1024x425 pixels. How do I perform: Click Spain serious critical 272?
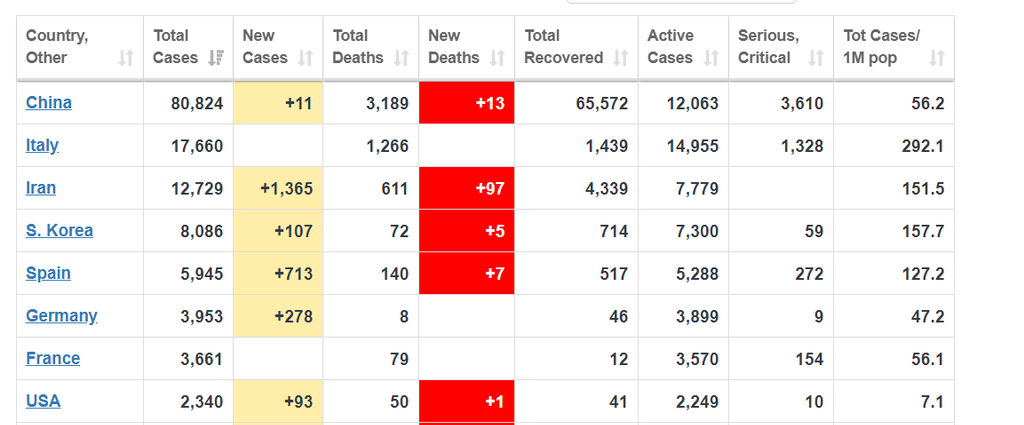point(810,274)
